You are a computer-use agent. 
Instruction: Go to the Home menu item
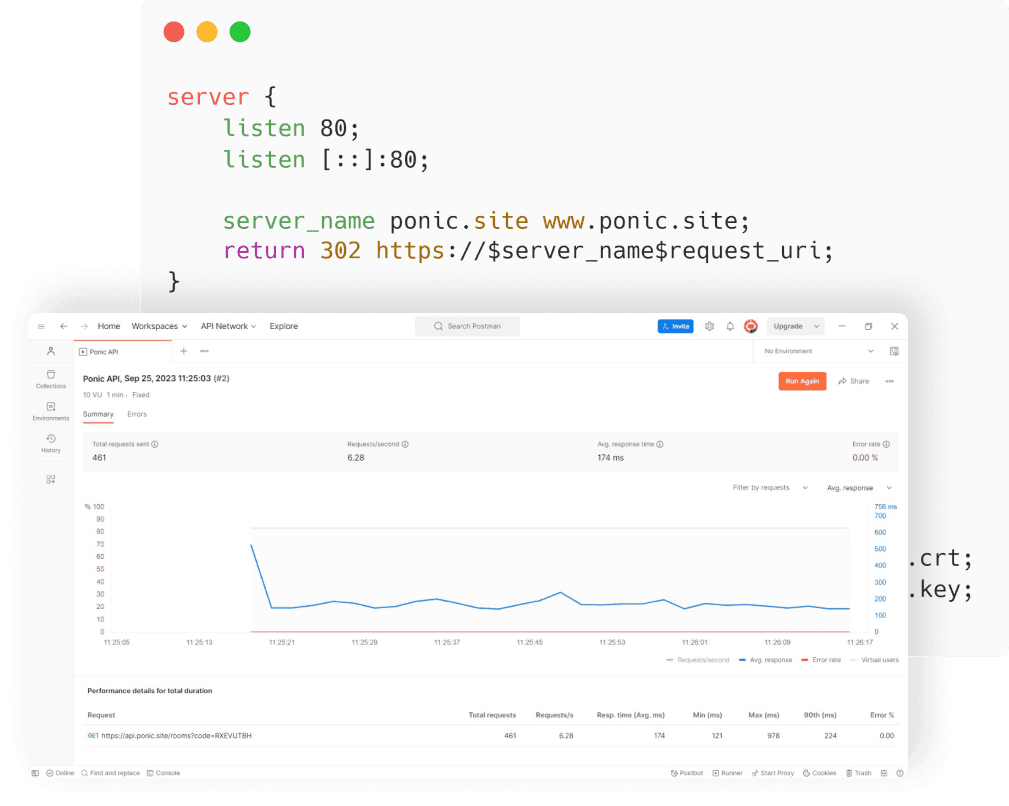[x=109, y=326]
